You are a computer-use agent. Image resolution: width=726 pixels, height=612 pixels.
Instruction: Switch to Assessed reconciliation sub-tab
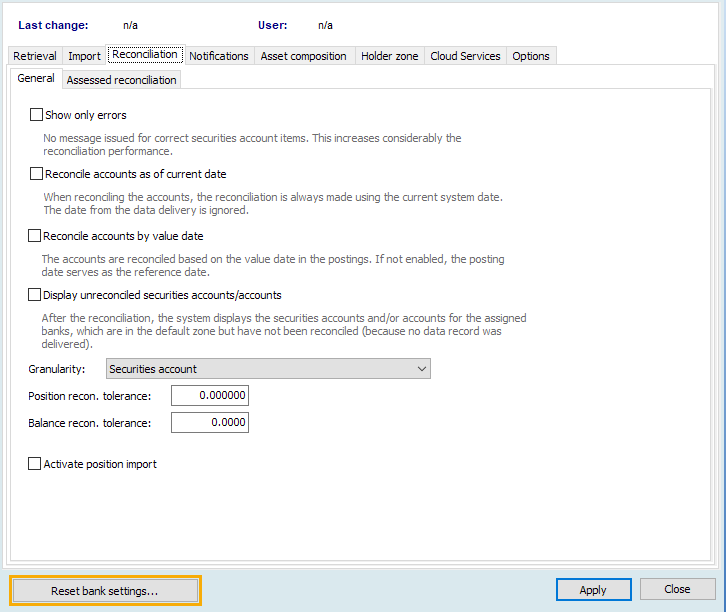tap(121, 80)
